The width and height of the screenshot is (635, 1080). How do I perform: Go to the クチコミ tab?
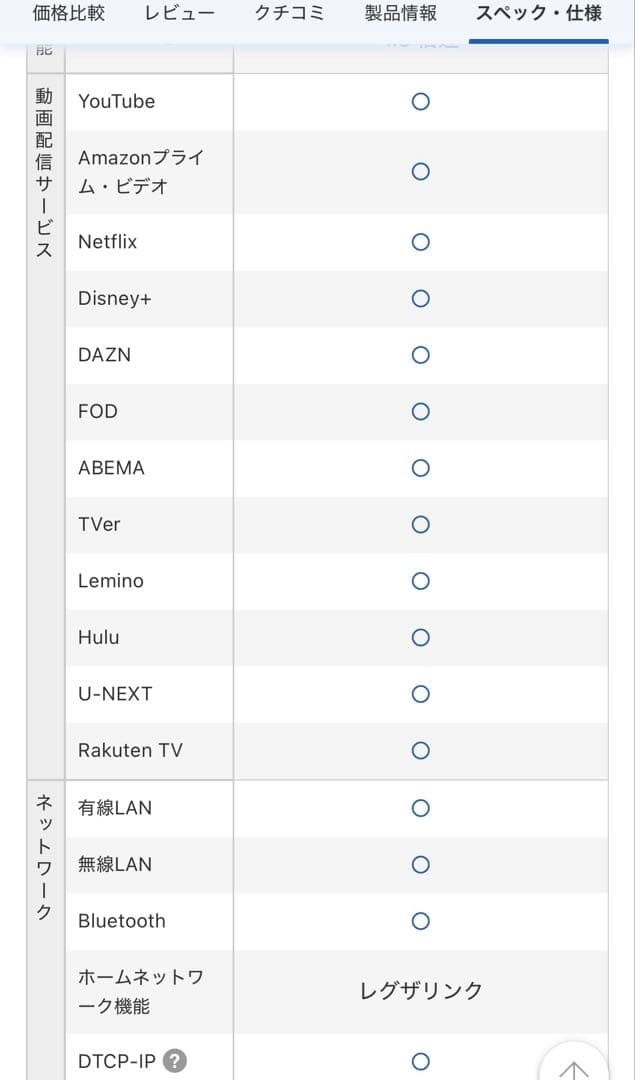point(290,14)
